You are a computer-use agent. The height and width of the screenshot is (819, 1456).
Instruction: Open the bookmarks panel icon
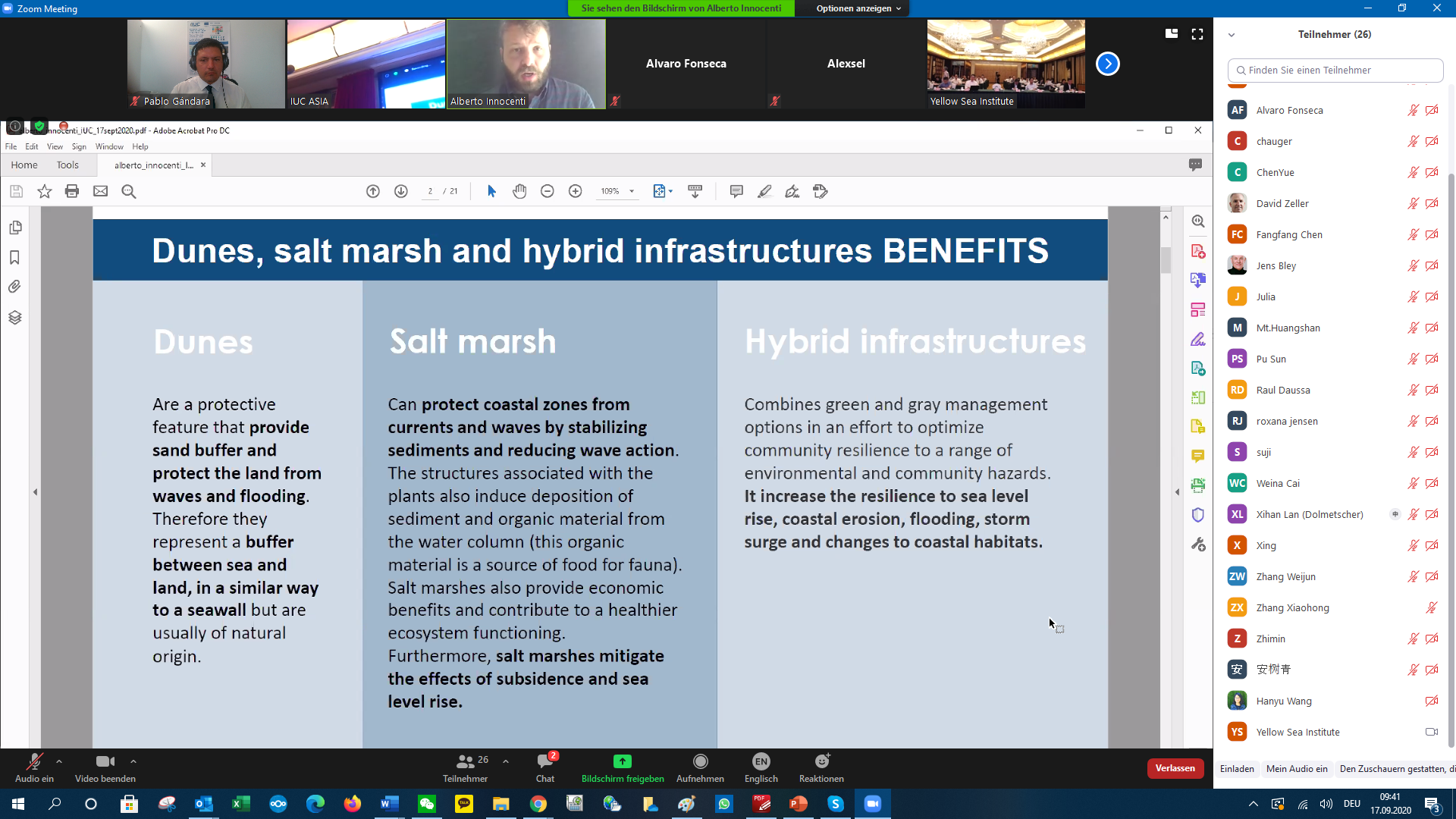point(14,258)
